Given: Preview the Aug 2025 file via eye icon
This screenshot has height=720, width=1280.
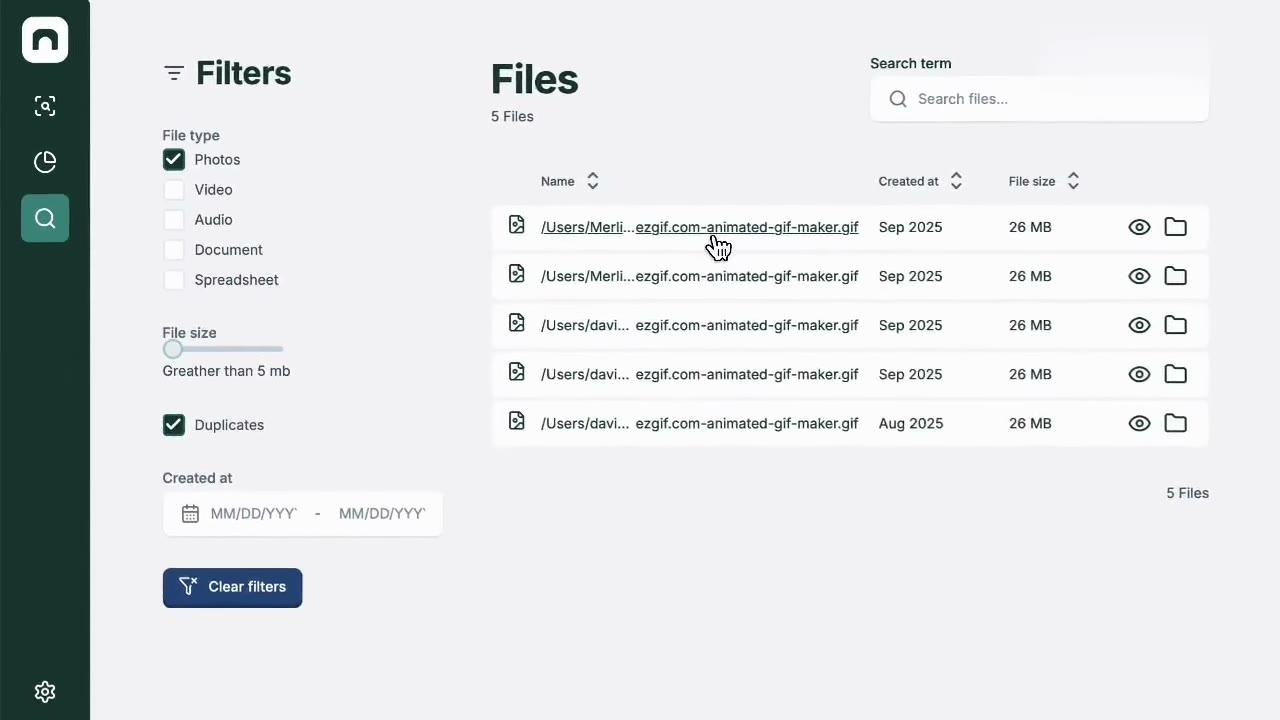Looking at the screenshot, I should point(1139,423).
